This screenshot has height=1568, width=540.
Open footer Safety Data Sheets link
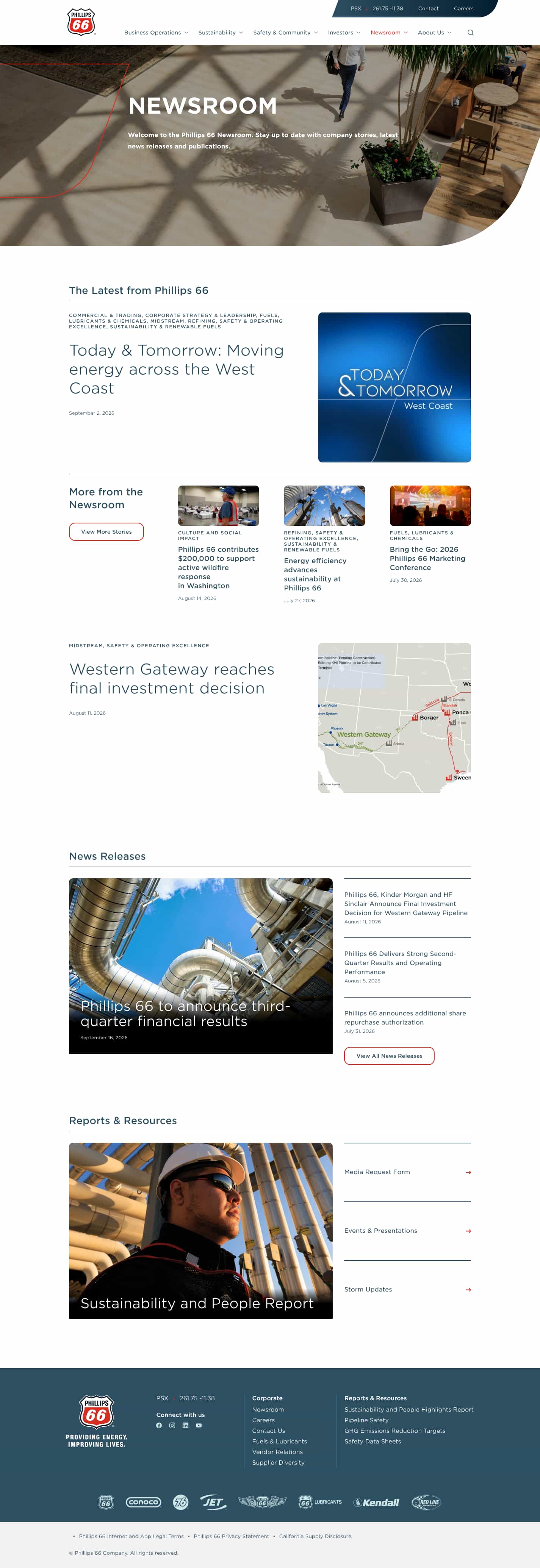(x=373, y=1441)
